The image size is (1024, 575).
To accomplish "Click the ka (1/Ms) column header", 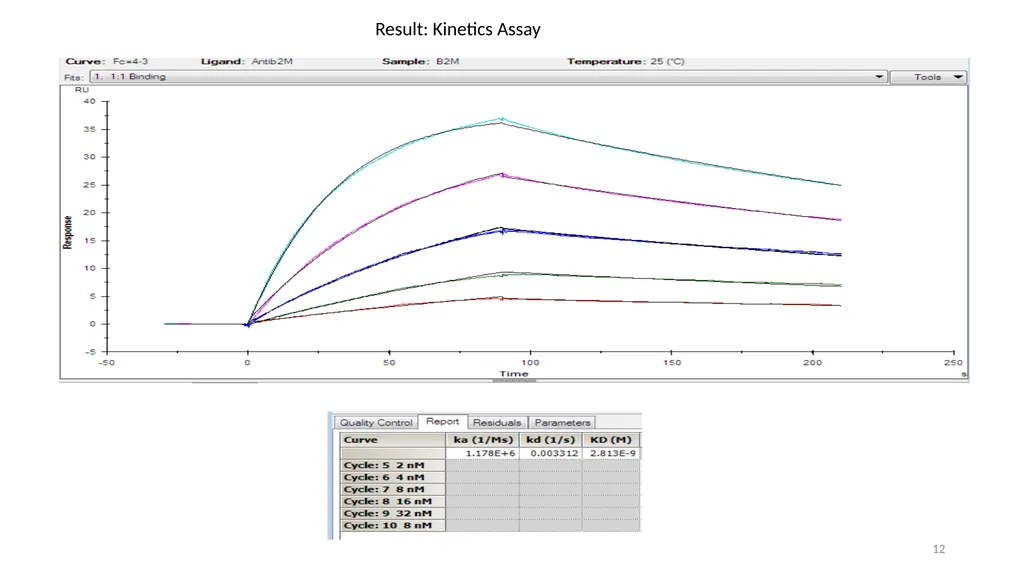I will click(483, 440).
